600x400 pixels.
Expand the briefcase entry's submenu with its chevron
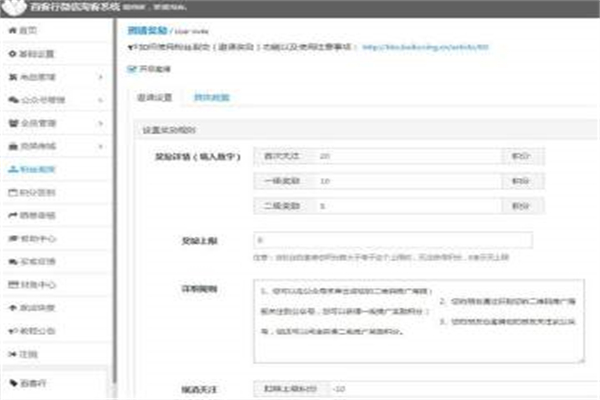tap(101, 146)
